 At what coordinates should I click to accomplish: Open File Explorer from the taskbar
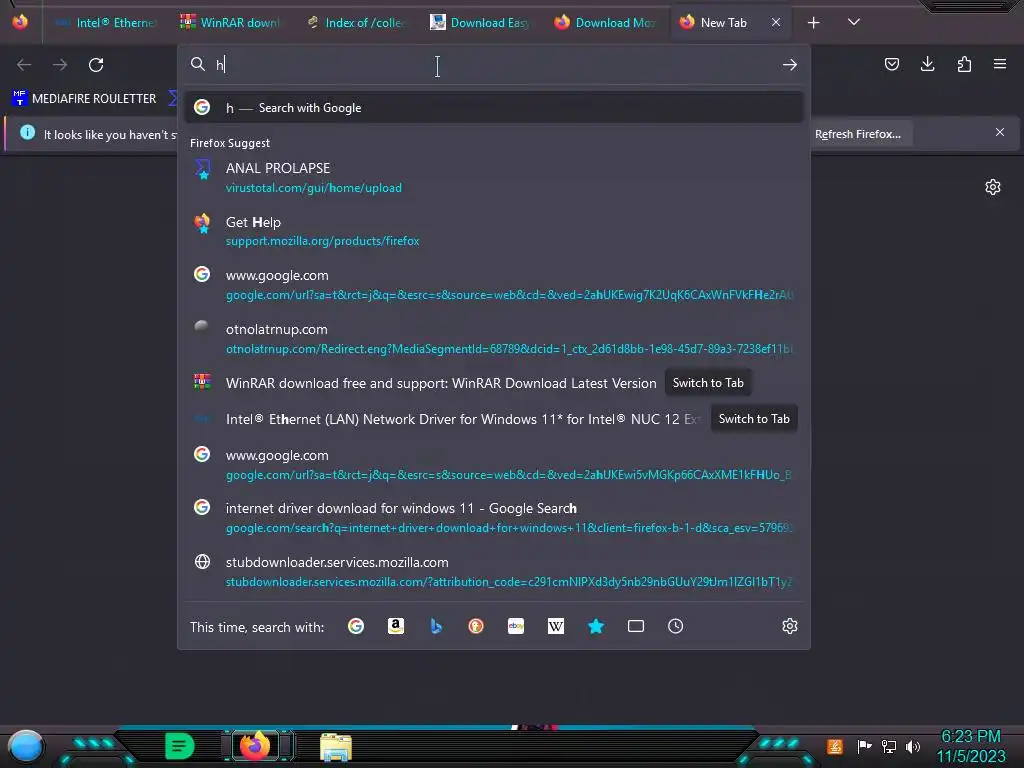(336, 746)
